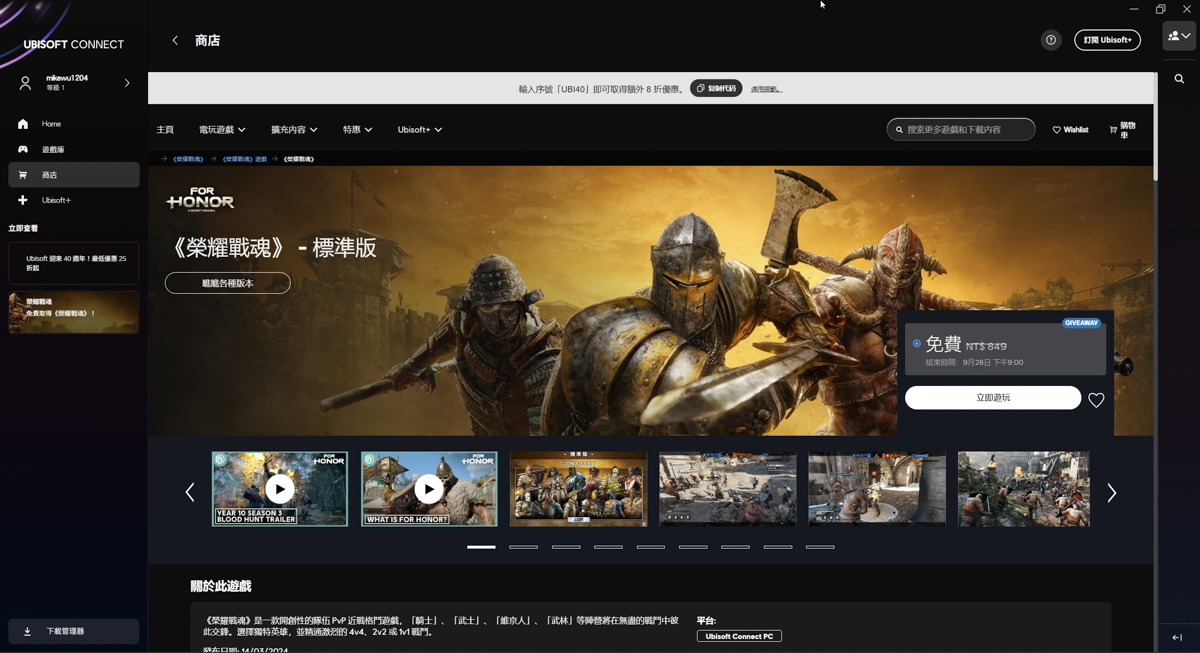This screenshot has width=1200, height=653.
Task: Go back using header arrow
Action: click(175, 41)
